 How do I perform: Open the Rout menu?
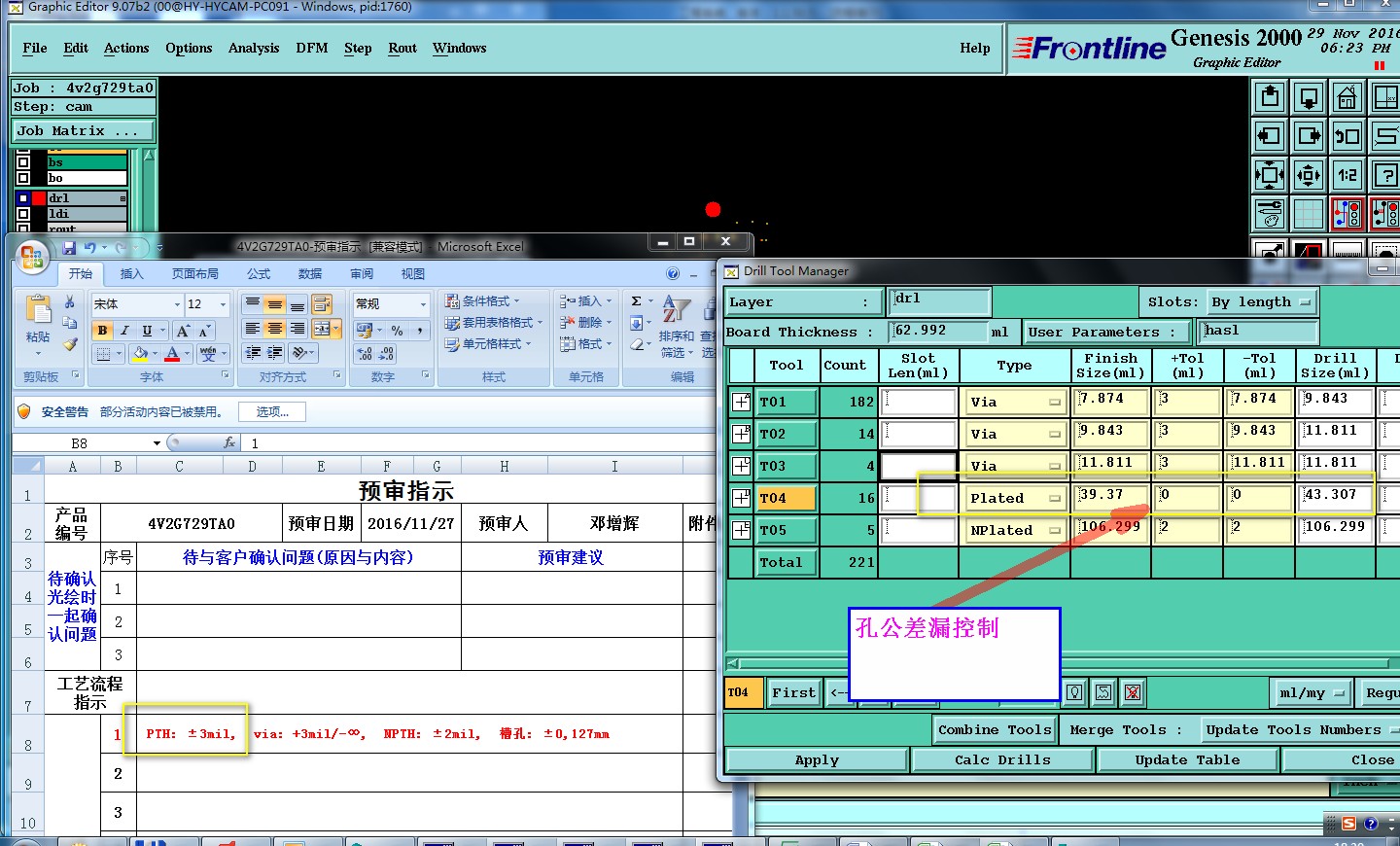(402, 48)
